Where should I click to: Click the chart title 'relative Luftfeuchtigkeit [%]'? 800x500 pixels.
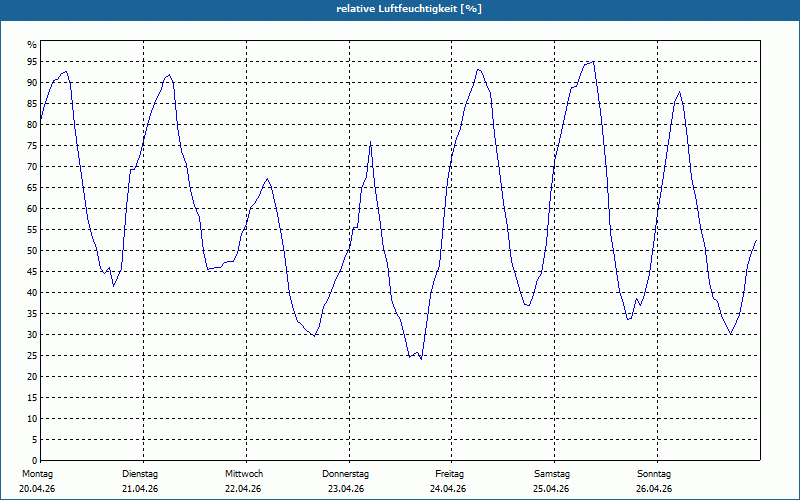click(x=409, y=9)
